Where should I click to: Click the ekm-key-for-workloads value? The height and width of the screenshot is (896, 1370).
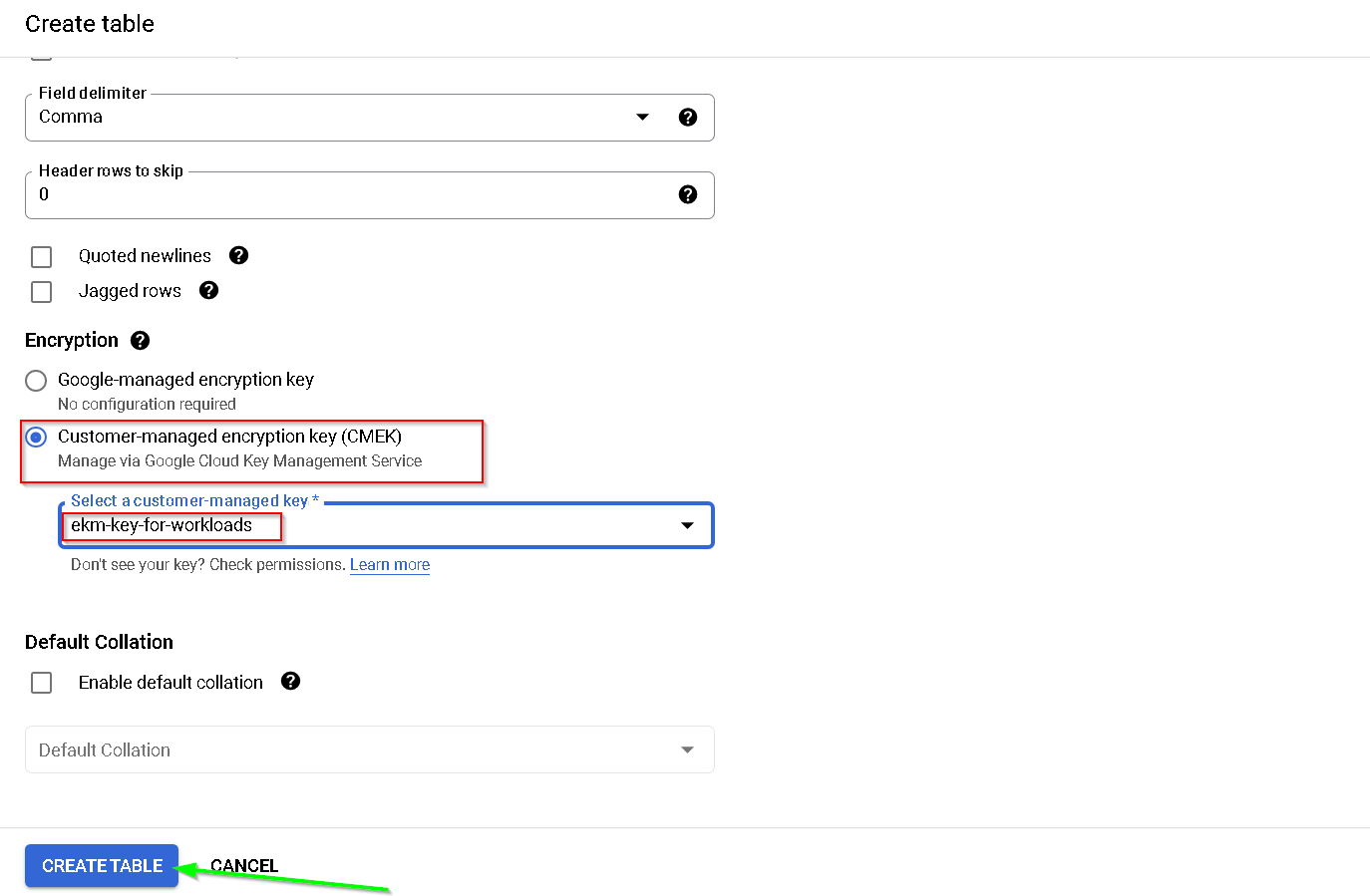point(162,525)
